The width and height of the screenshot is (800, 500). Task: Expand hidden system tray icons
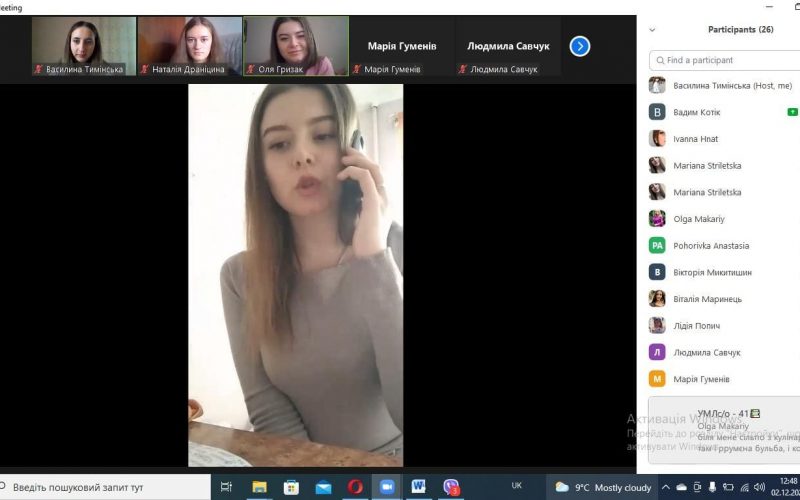pyautogui.click(x=666, y=488)
